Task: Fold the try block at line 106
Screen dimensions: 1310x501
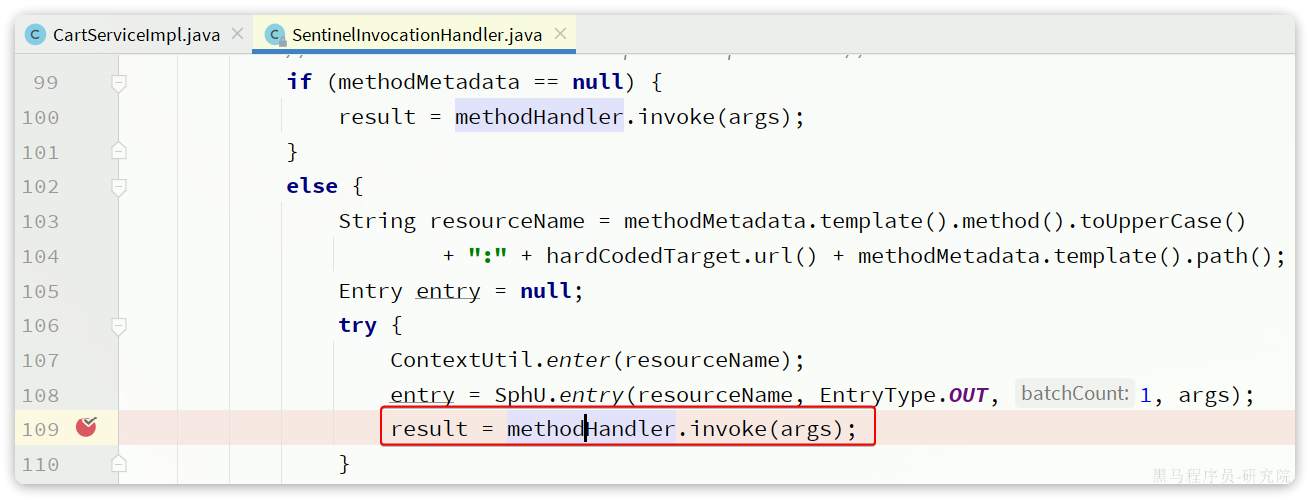Action: tap(119, 325)
